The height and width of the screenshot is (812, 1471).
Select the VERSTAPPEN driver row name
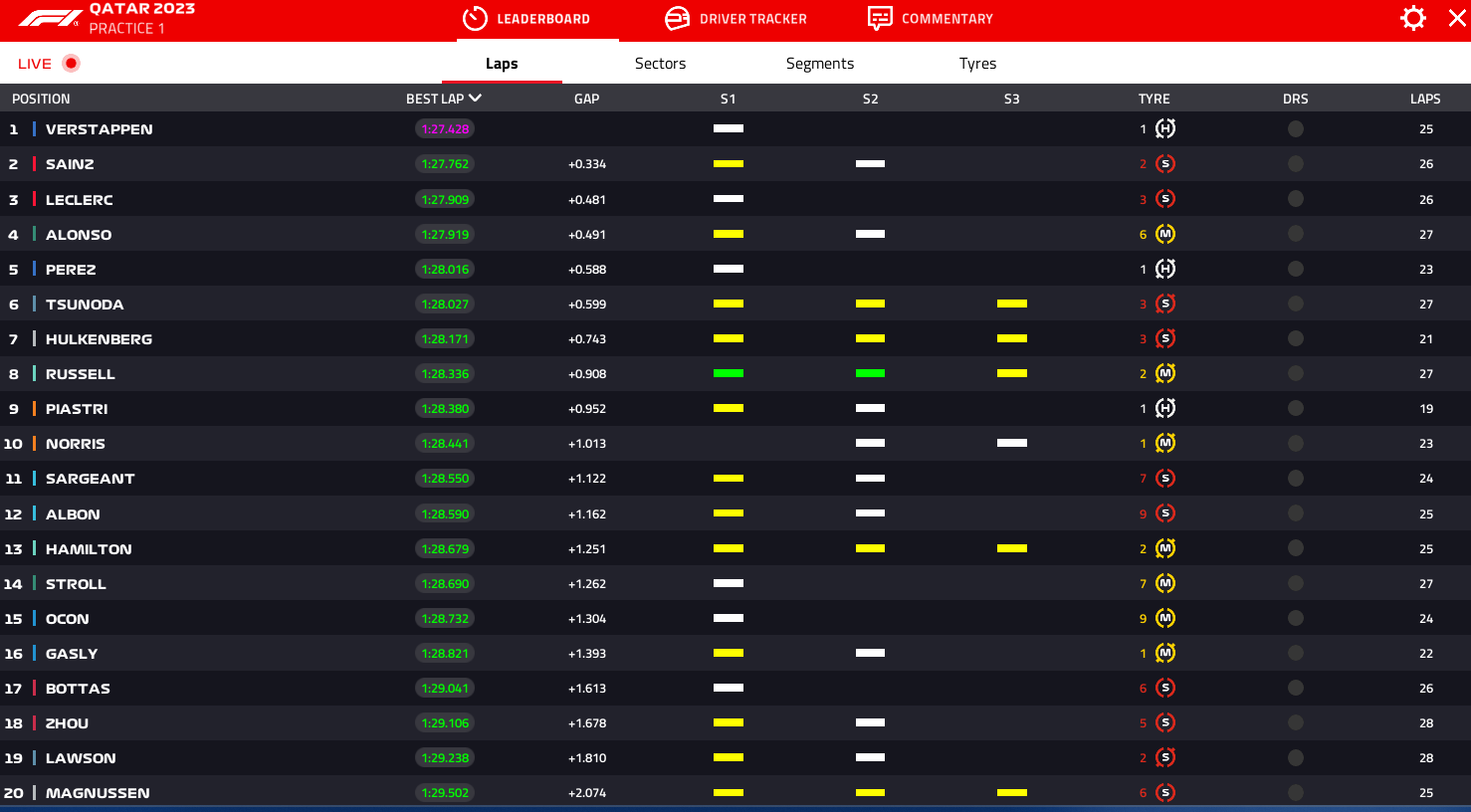point(100,129)
